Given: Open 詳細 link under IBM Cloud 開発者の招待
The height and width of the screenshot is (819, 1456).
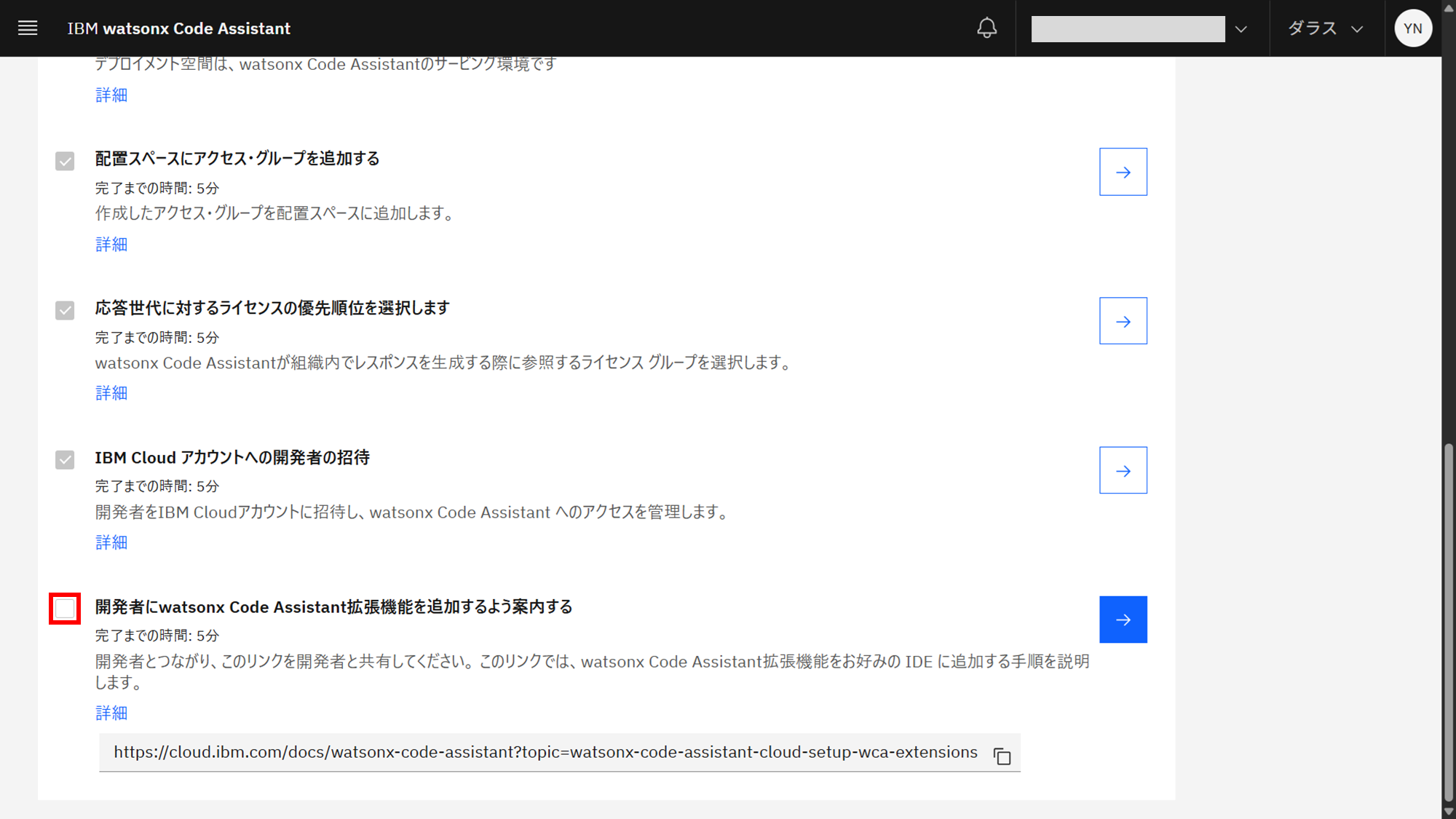Looking at the screenshot, I should [111, 542].
